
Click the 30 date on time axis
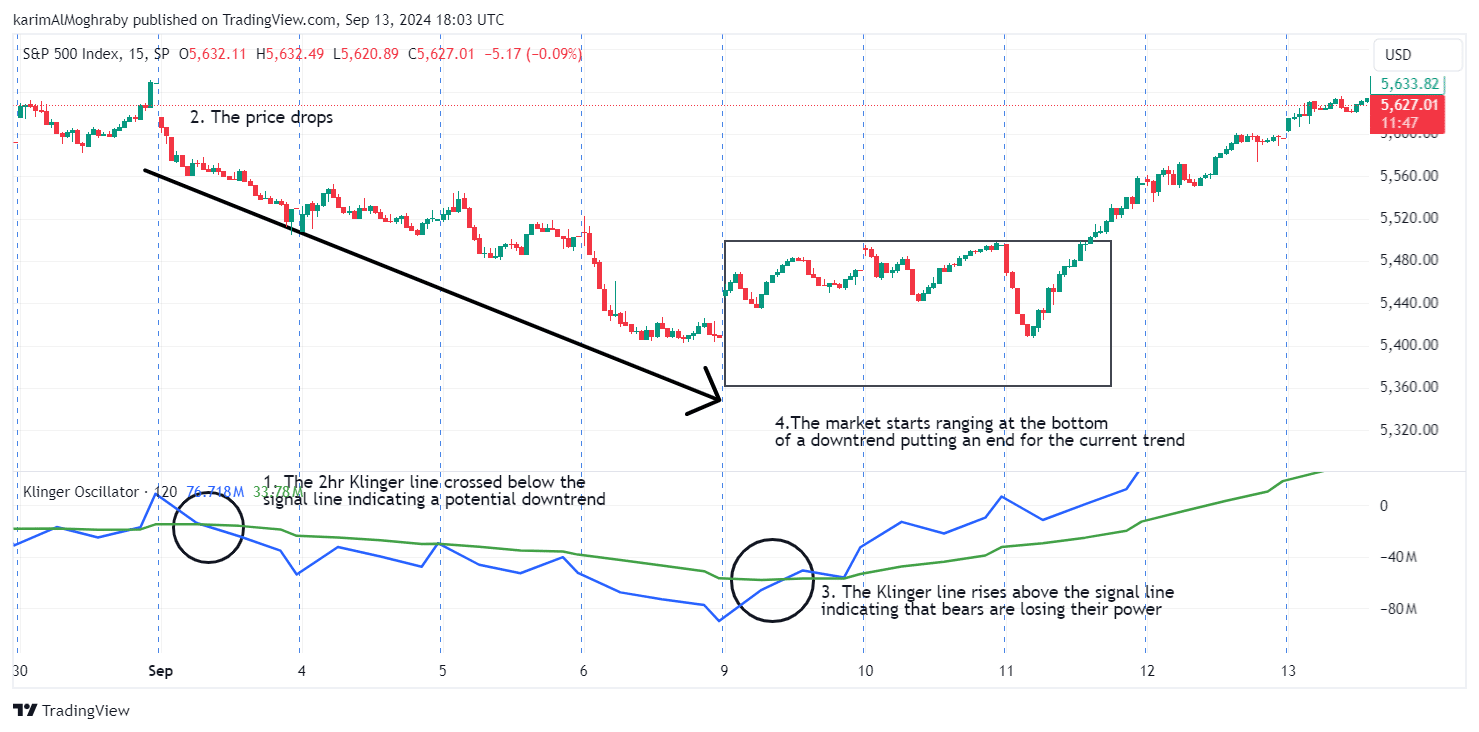[x=18, y=671]
